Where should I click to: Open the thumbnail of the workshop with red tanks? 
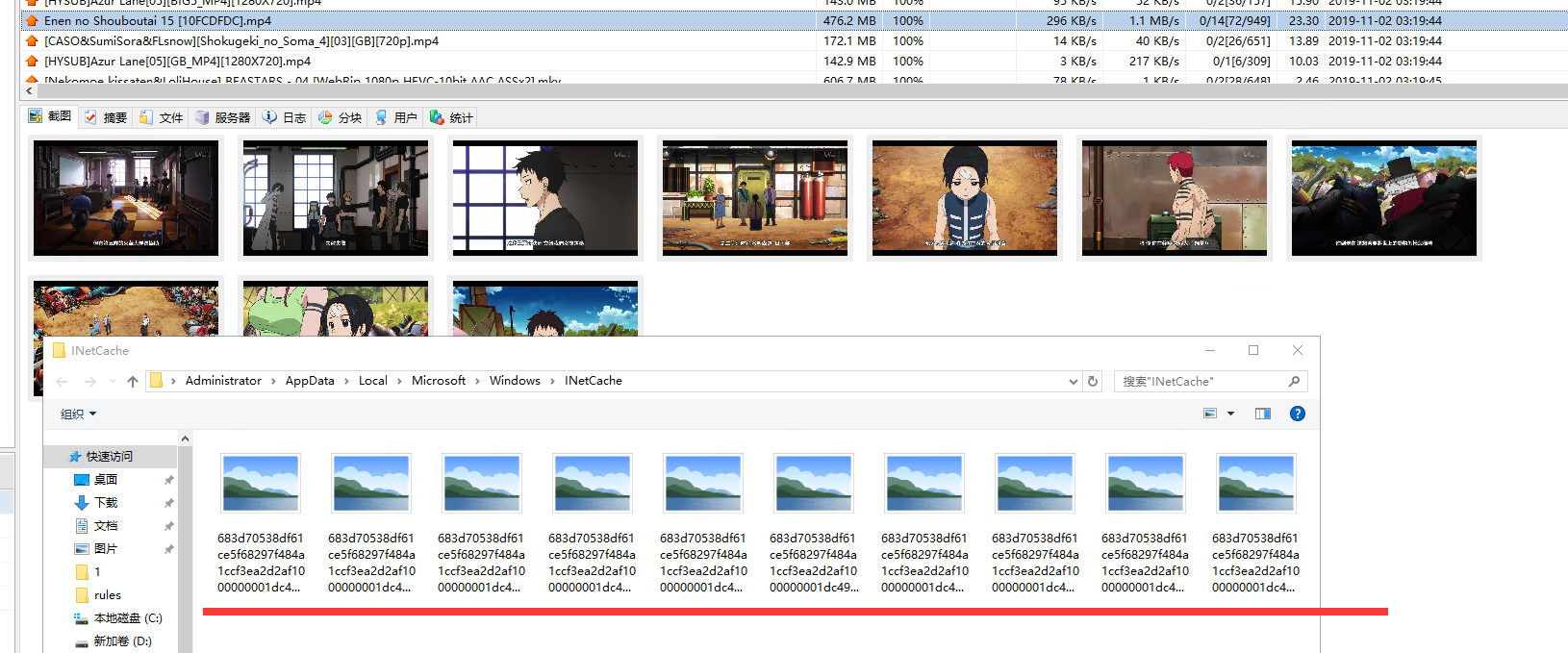[x=755, y=198]
